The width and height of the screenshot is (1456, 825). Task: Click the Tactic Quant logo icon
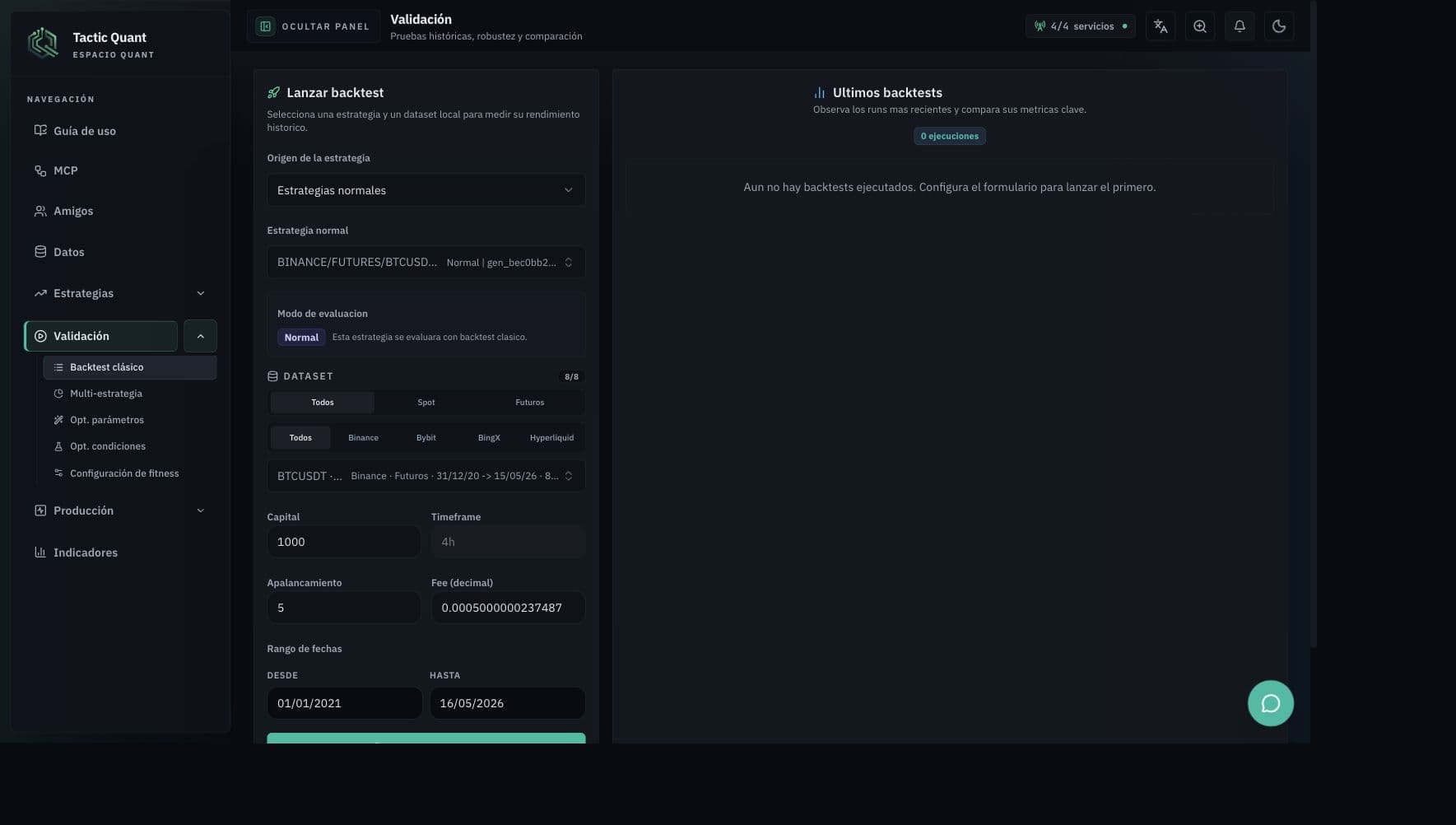(x=43, y=43)
